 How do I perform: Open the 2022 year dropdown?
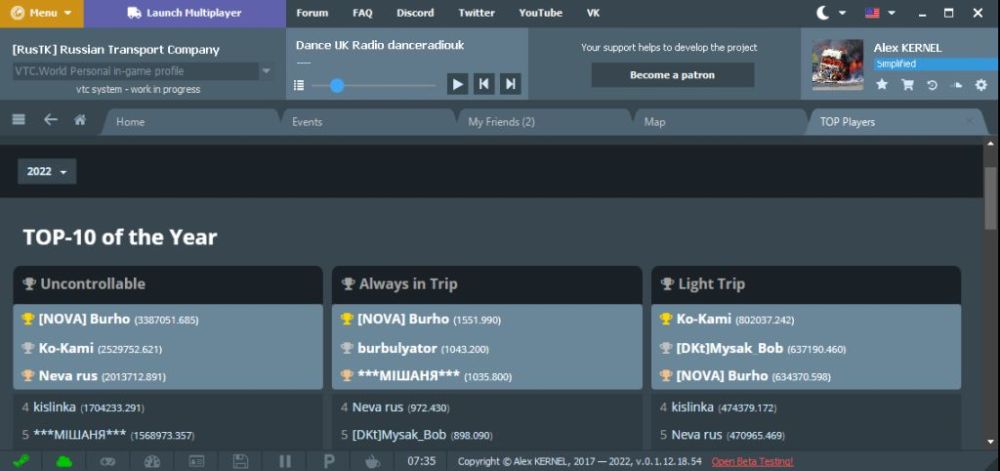[47, 172]
